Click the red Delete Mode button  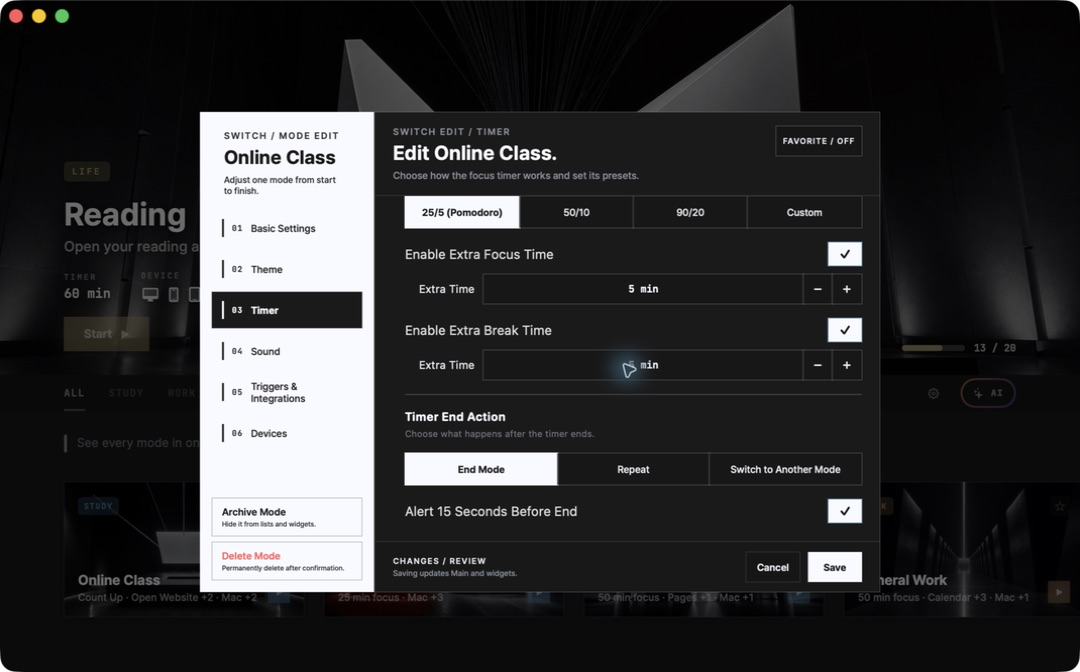(x=287, y=561)
